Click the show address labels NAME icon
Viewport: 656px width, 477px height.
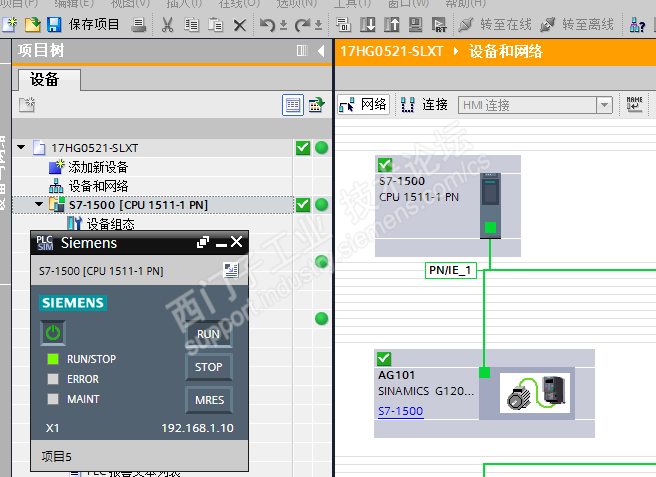click(634, 104)
